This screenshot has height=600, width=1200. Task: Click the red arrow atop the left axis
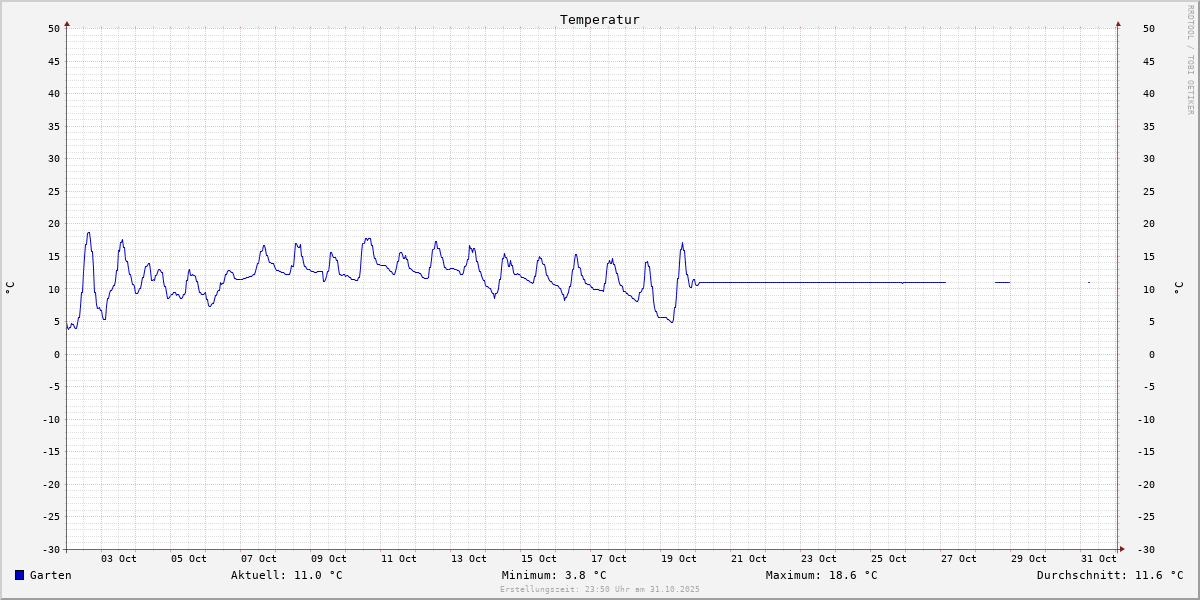67,23
